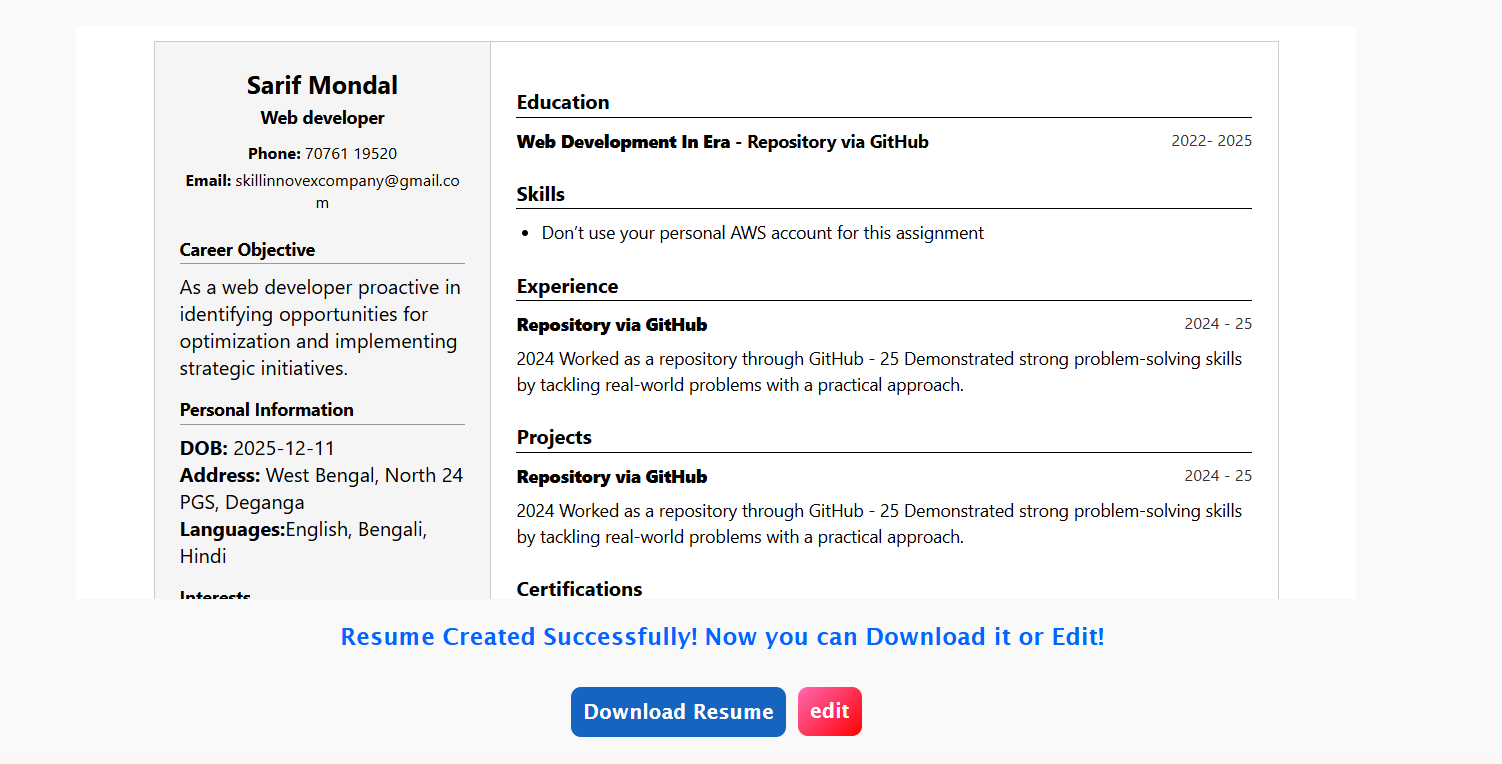Select Repository via GitHub under Experience

point(611,324)
